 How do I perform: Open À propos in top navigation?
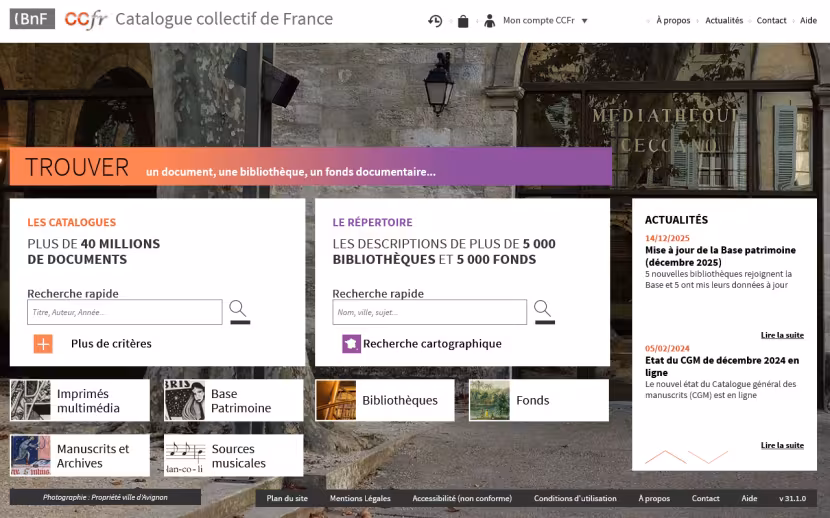click(x=673, y=21)
